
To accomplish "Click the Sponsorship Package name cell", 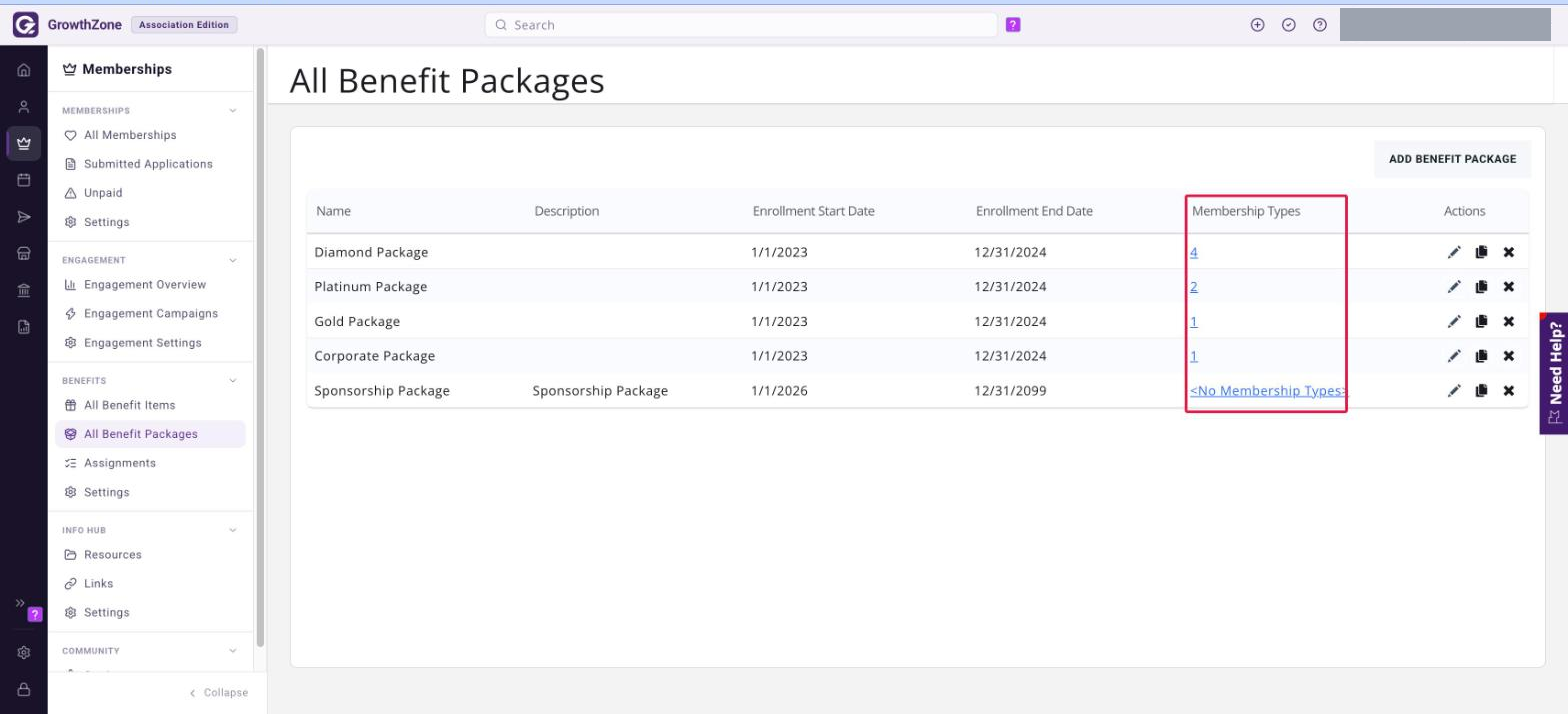I will tap(382, 391).
